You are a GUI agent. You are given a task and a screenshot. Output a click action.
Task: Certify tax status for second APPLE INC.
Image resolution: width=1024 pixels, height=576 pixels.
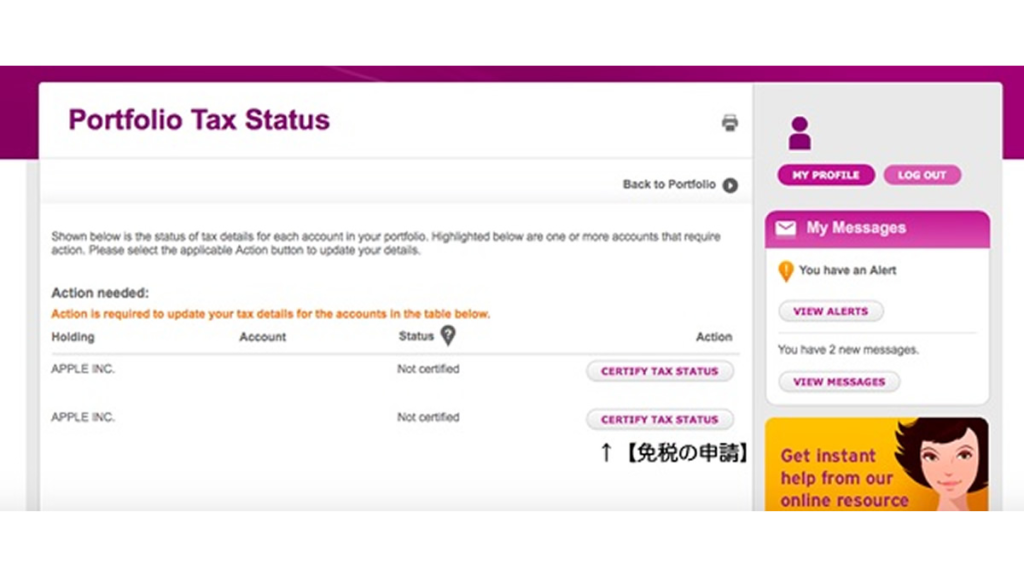pos(660,419)
